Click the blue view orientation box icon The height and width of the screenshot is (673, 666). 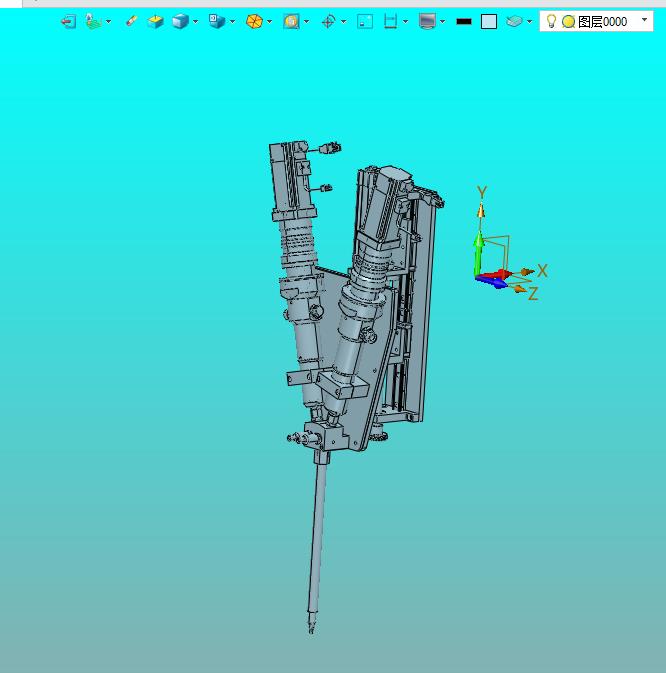coord(217,21)
